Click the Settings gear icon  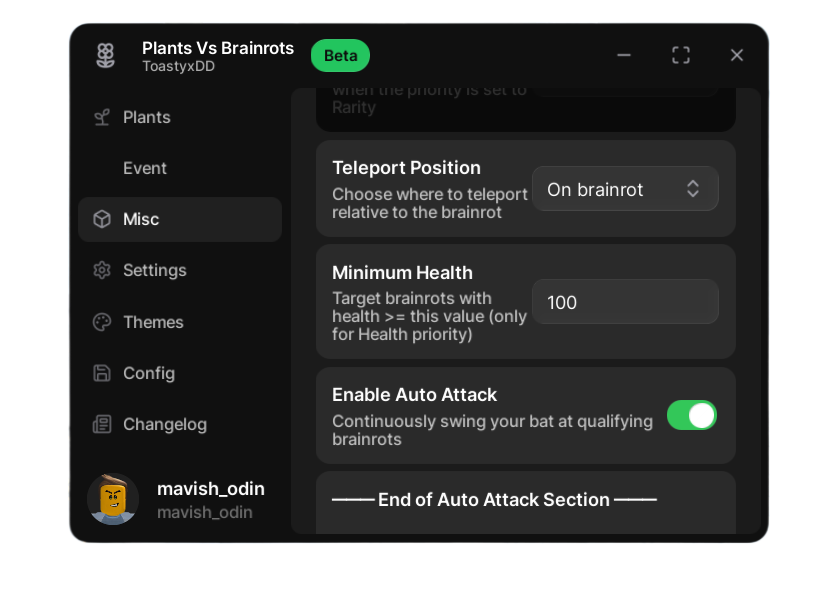click(x=102, y=270)
